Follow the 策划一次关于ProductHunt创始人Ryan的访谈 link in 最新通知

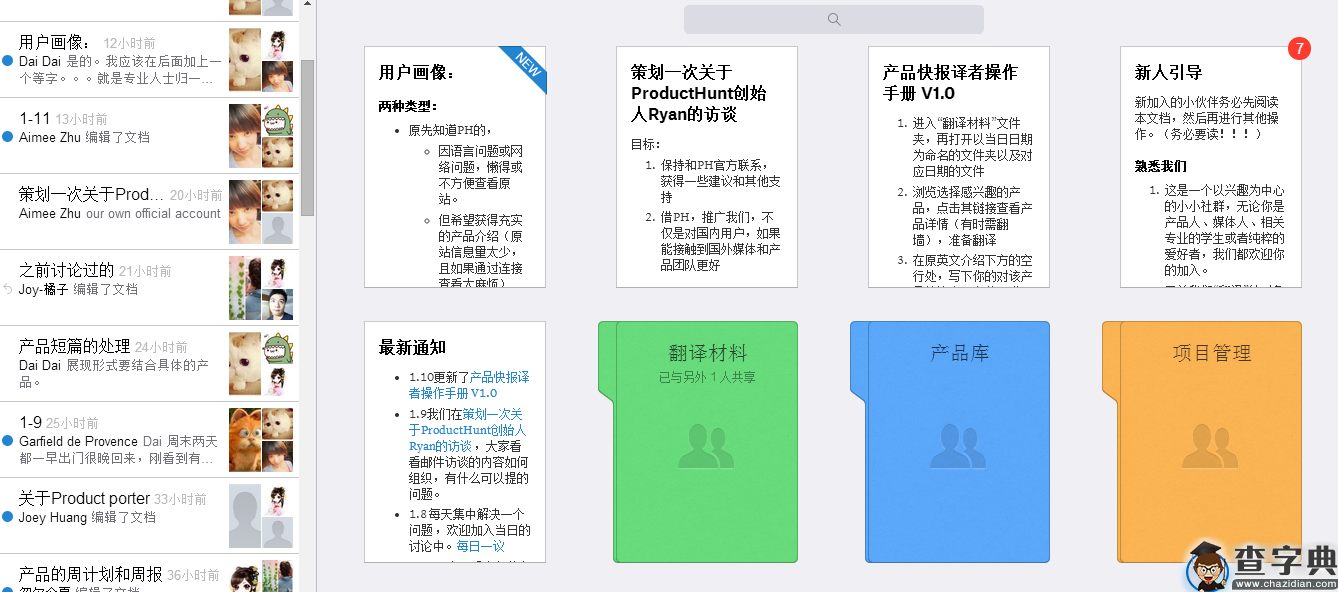467,430
